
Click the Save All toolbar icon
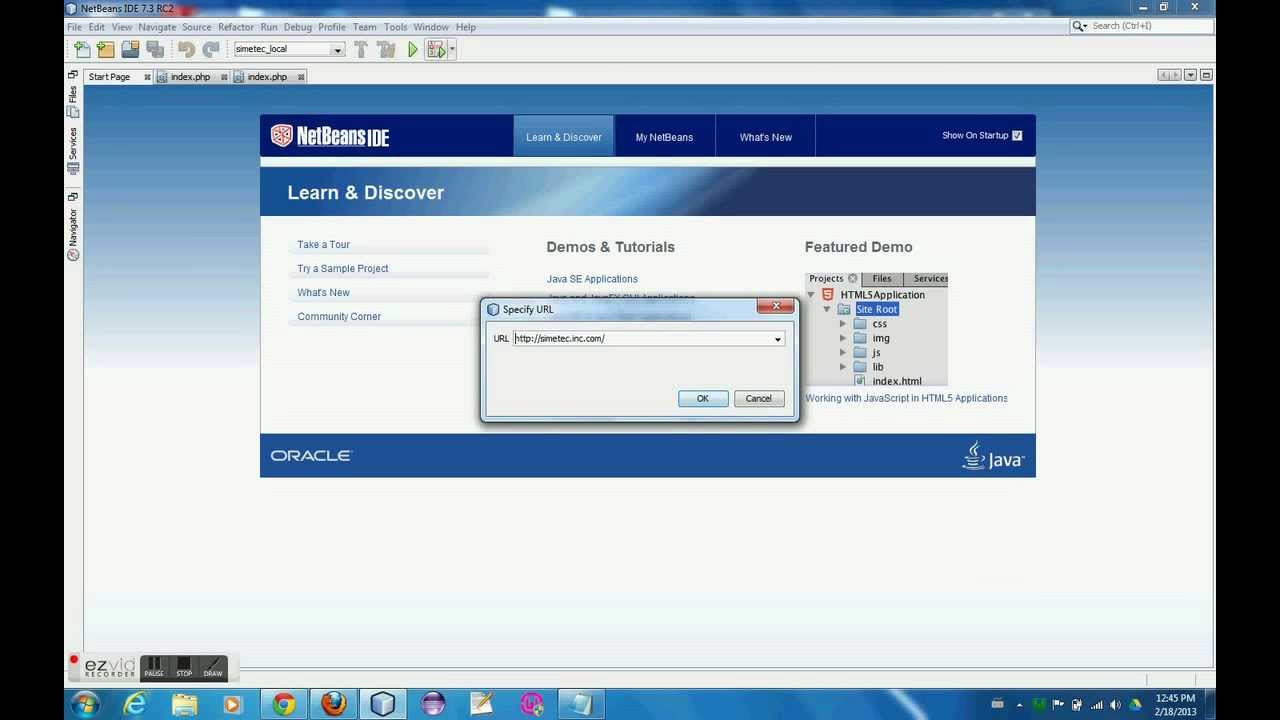(155, 49)
